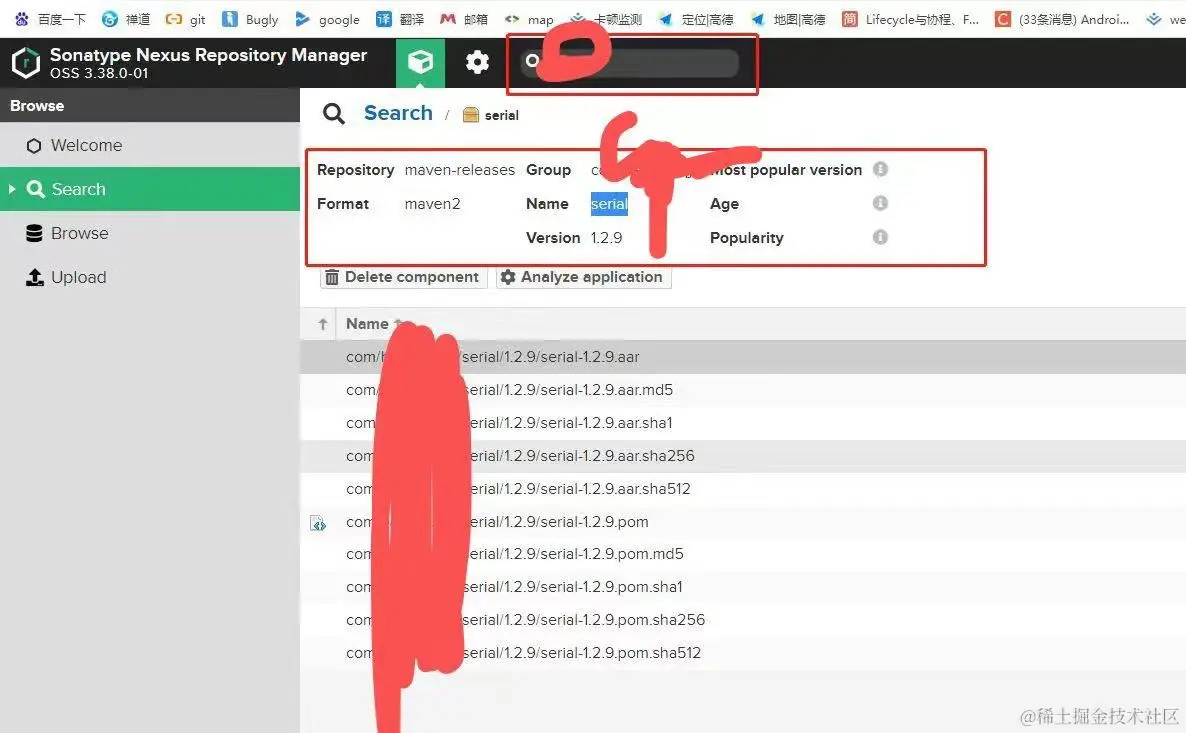Open the administration gear icon

coord(477,62)
